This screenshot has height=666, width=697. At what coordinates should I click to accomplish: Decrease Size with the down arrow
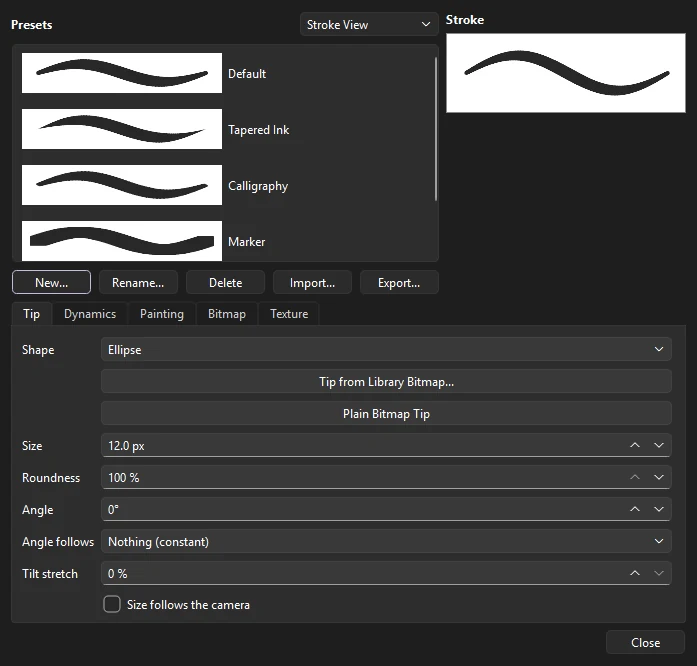(x=659, y=445)
